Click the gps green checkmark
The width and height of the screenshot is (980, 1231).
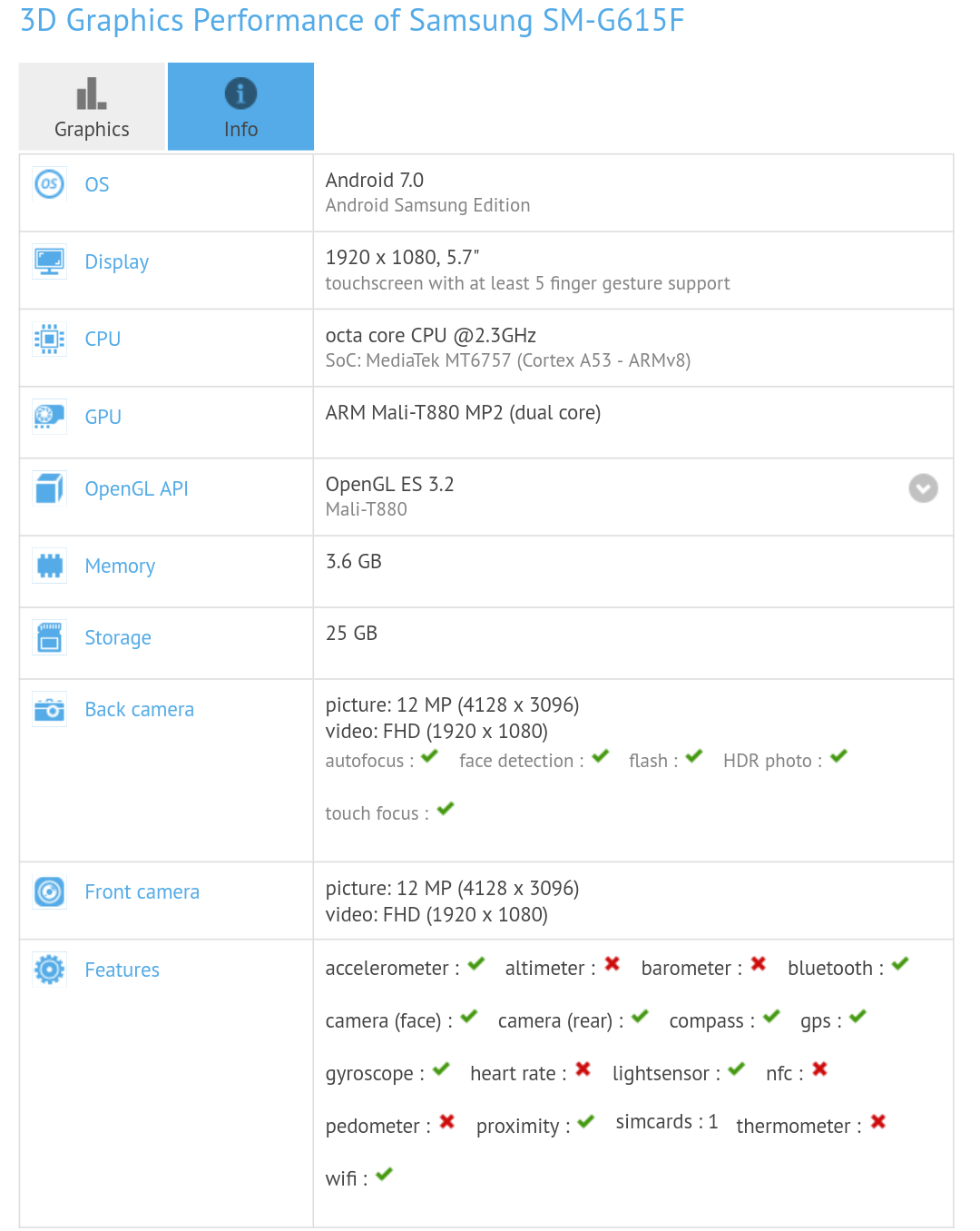tap(858, 1017)
